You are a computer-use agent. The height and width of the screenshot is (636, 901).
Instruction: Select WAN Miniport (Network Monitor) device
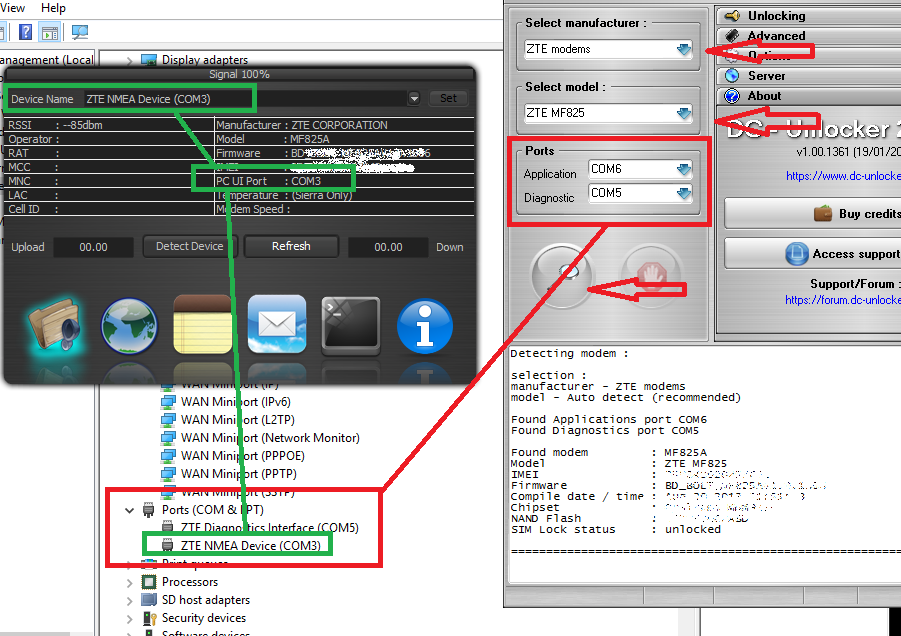[x=270, y=438]
